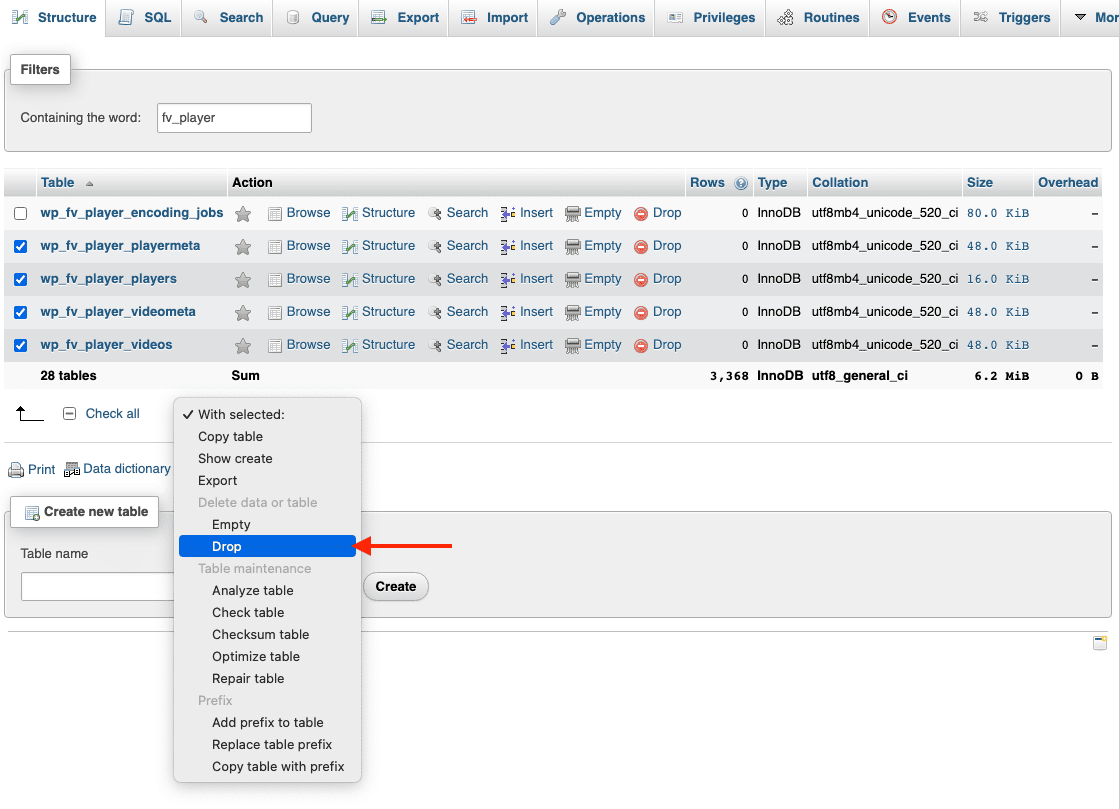Click favorite star for wp_fv_player_playermeta

[x=243, y=246]
